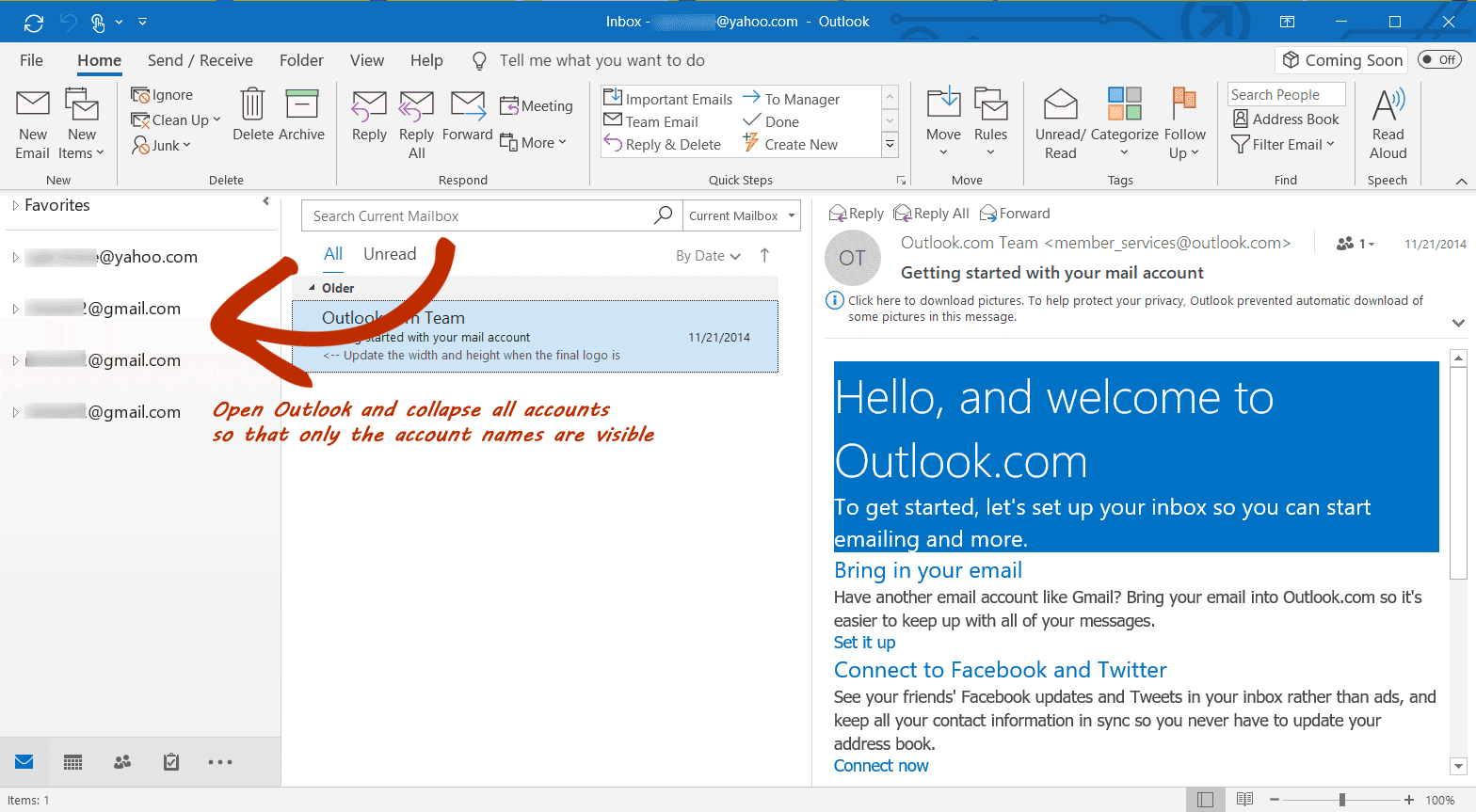Click the Search Current Mailbox field
This screenshot has width=1476, height=812.
click(478, 215)
